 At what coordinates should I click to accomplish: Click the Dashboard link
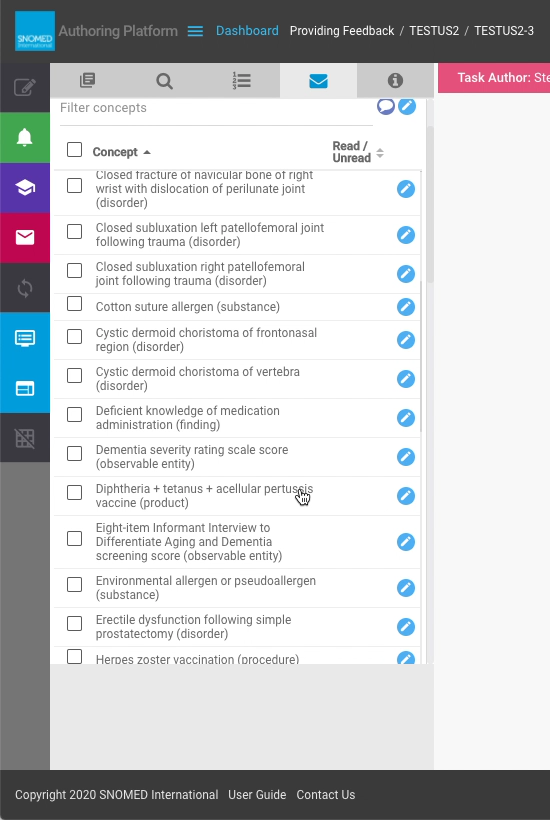pos(247,31)
